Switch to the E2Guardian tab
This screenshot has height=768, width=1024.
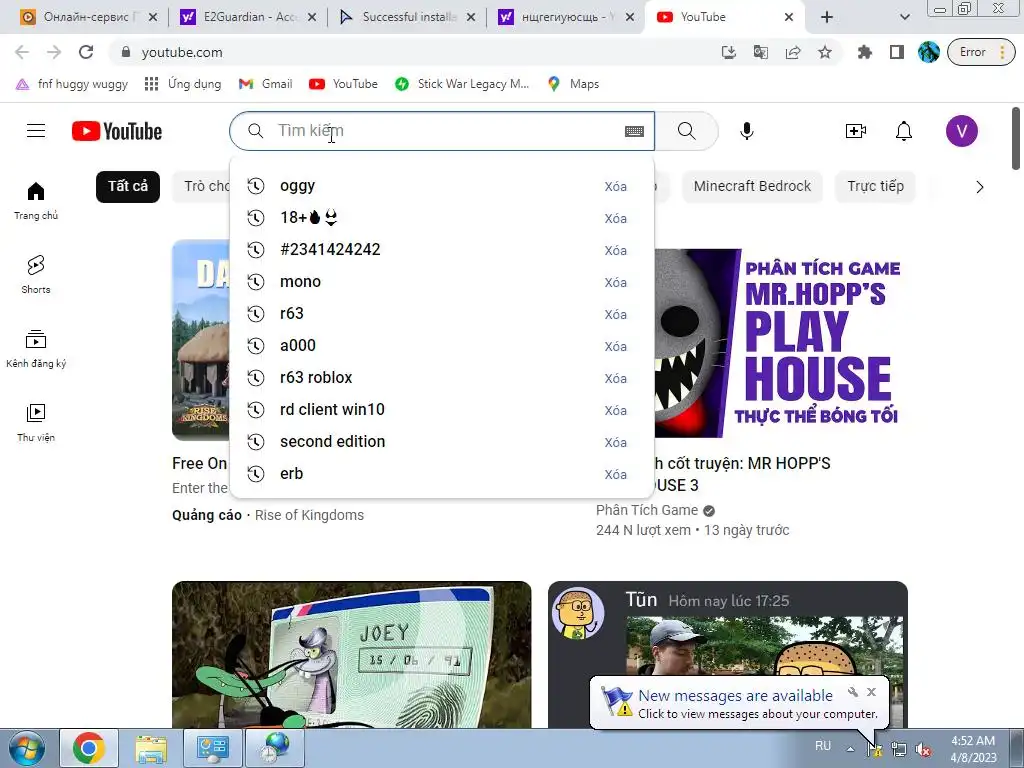click(248, 17)
